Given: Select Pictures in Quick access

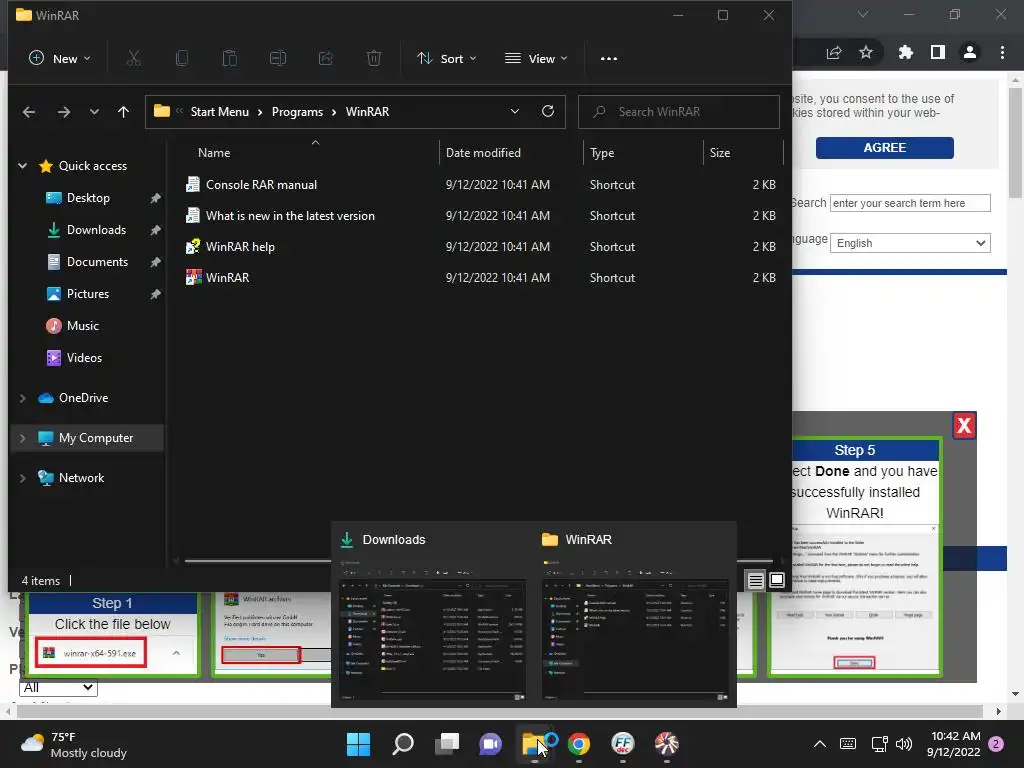Looking at the screenshot, I should (x=88, y=294).
